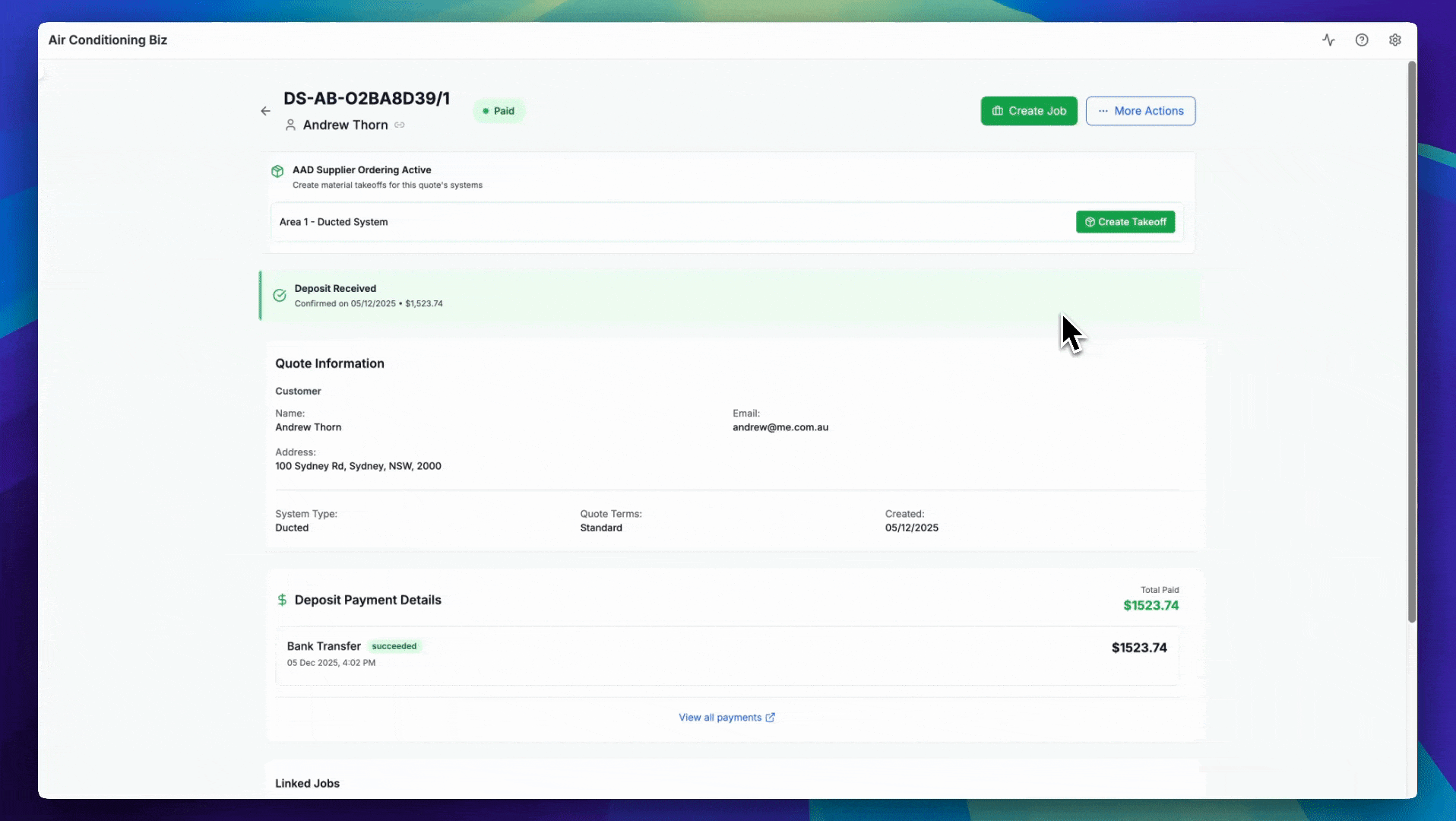Viewport: 1456px width, 821px height.
Task: Open View all payments link
Action: click(x=726, y=717)
